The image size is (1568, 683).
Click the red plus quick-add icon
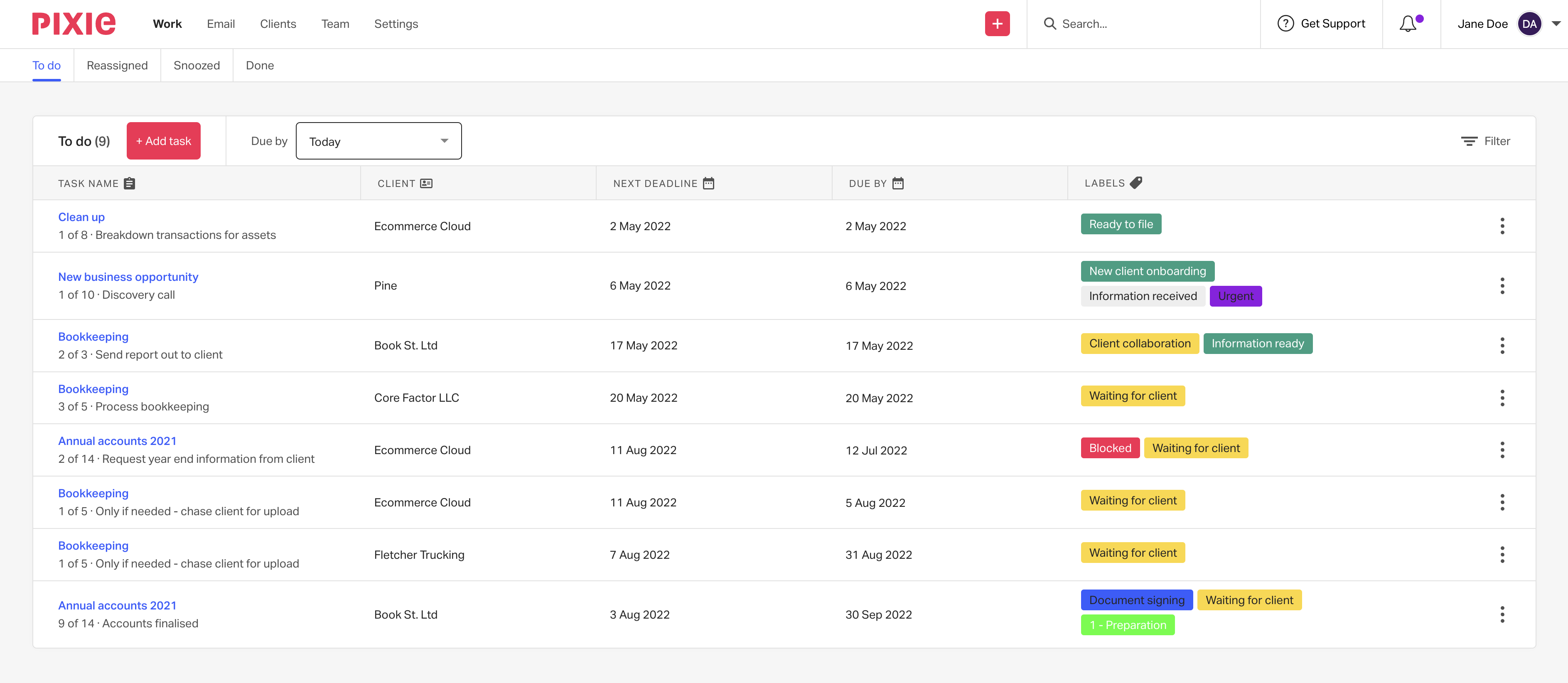pyautogui.click(x=997, y=24)
